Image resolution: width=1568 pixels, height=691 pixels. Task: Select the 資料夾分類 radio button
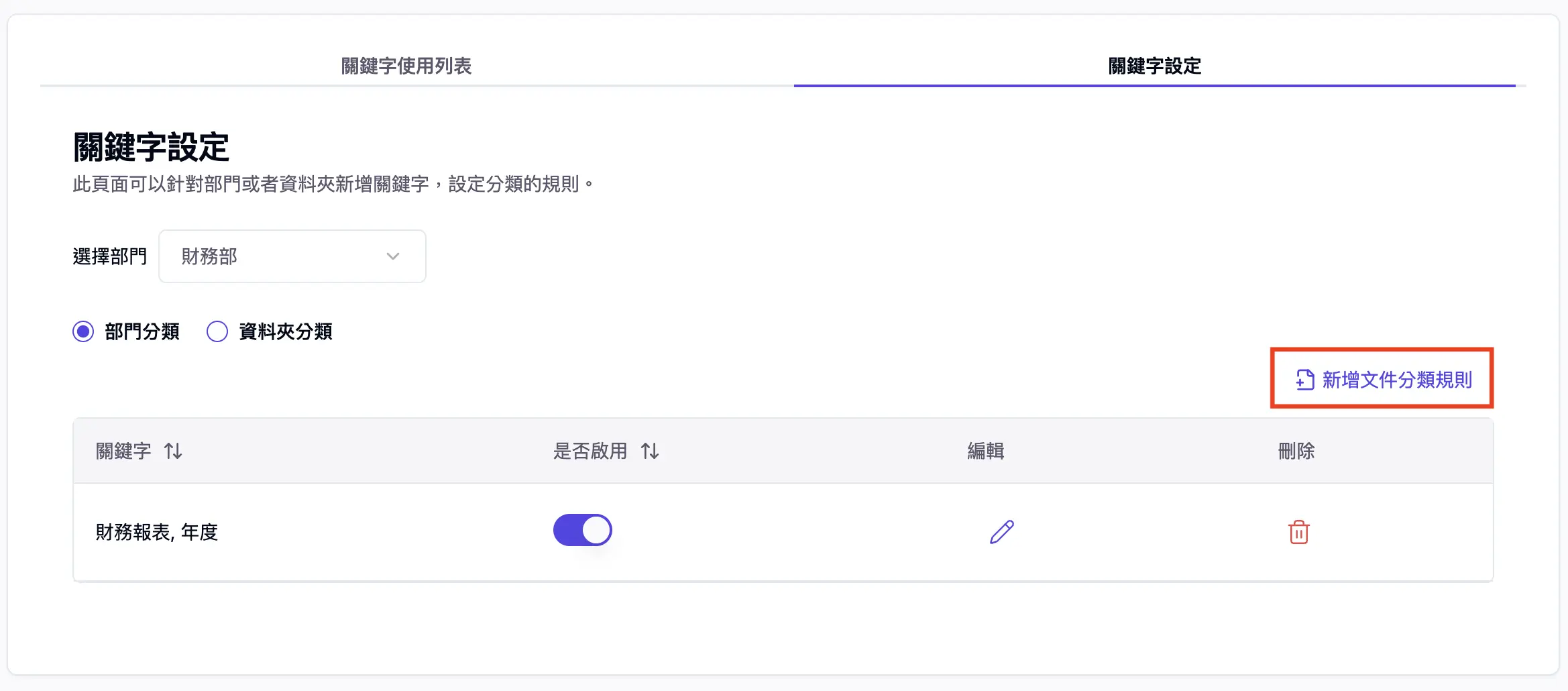[x=217, y=331]
